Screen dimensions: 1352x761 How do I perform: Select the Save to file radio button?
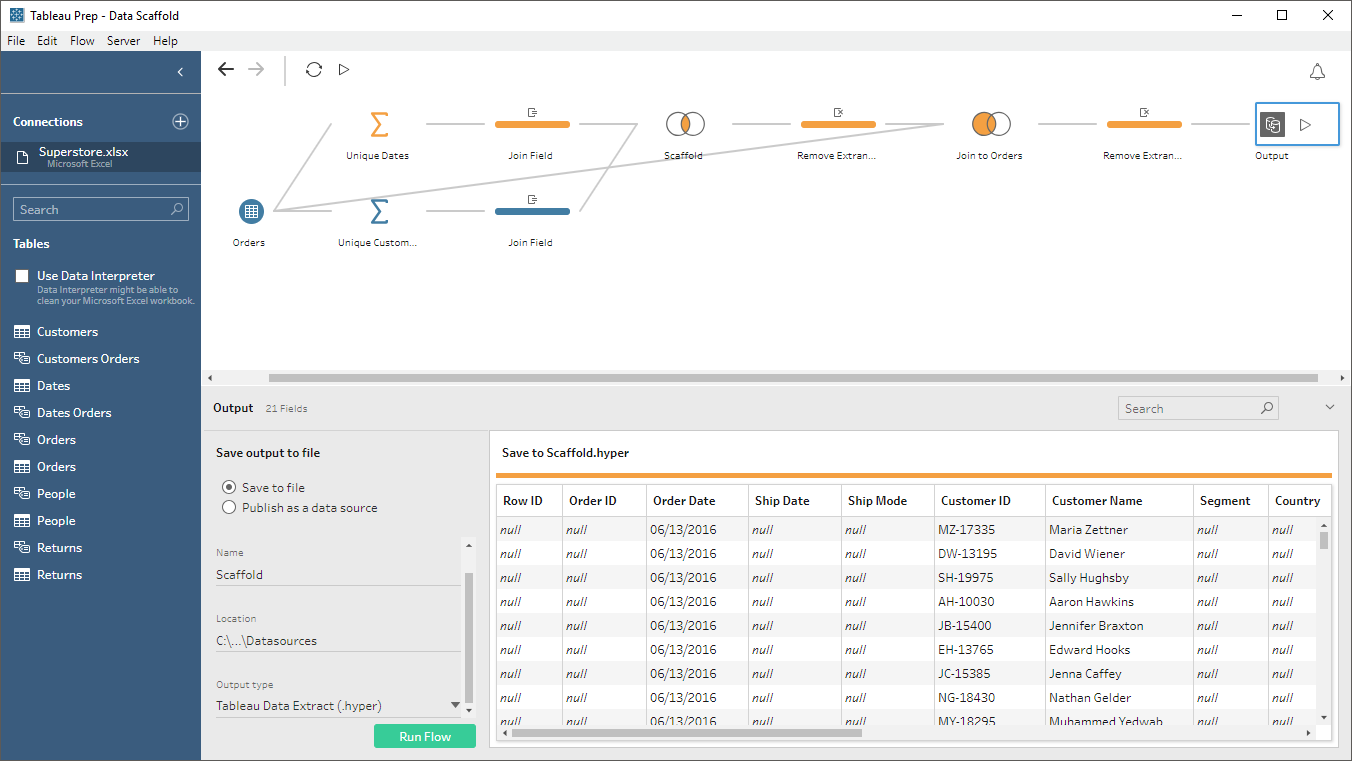pyautogui.click(x=229, y=487)
